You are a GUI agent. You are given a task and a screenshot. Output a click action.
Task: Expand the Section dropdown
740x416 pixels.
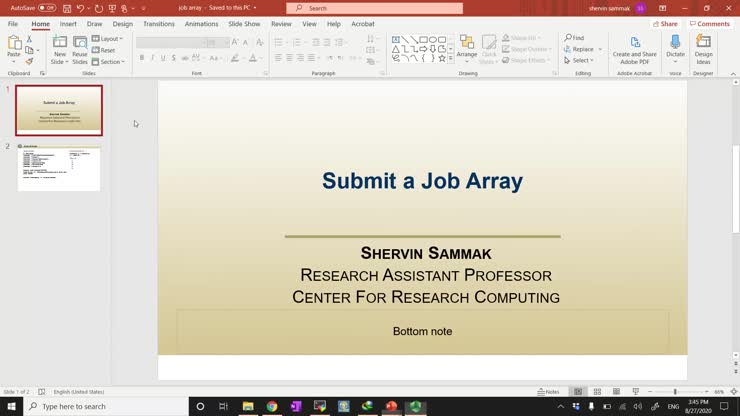[x=109, y=62]
